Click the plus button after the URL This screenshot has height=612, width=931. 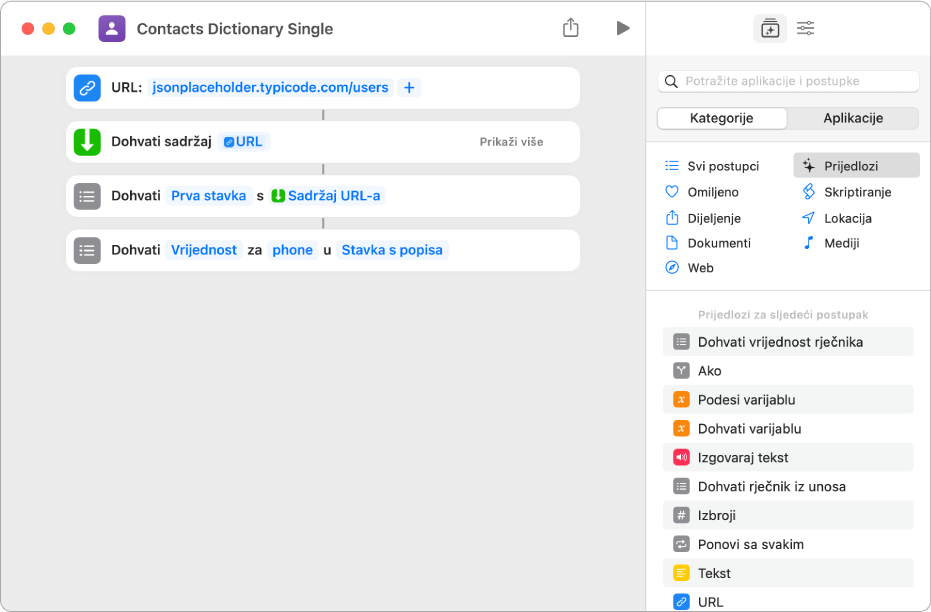pyautogui.click(x=409, y=88)
